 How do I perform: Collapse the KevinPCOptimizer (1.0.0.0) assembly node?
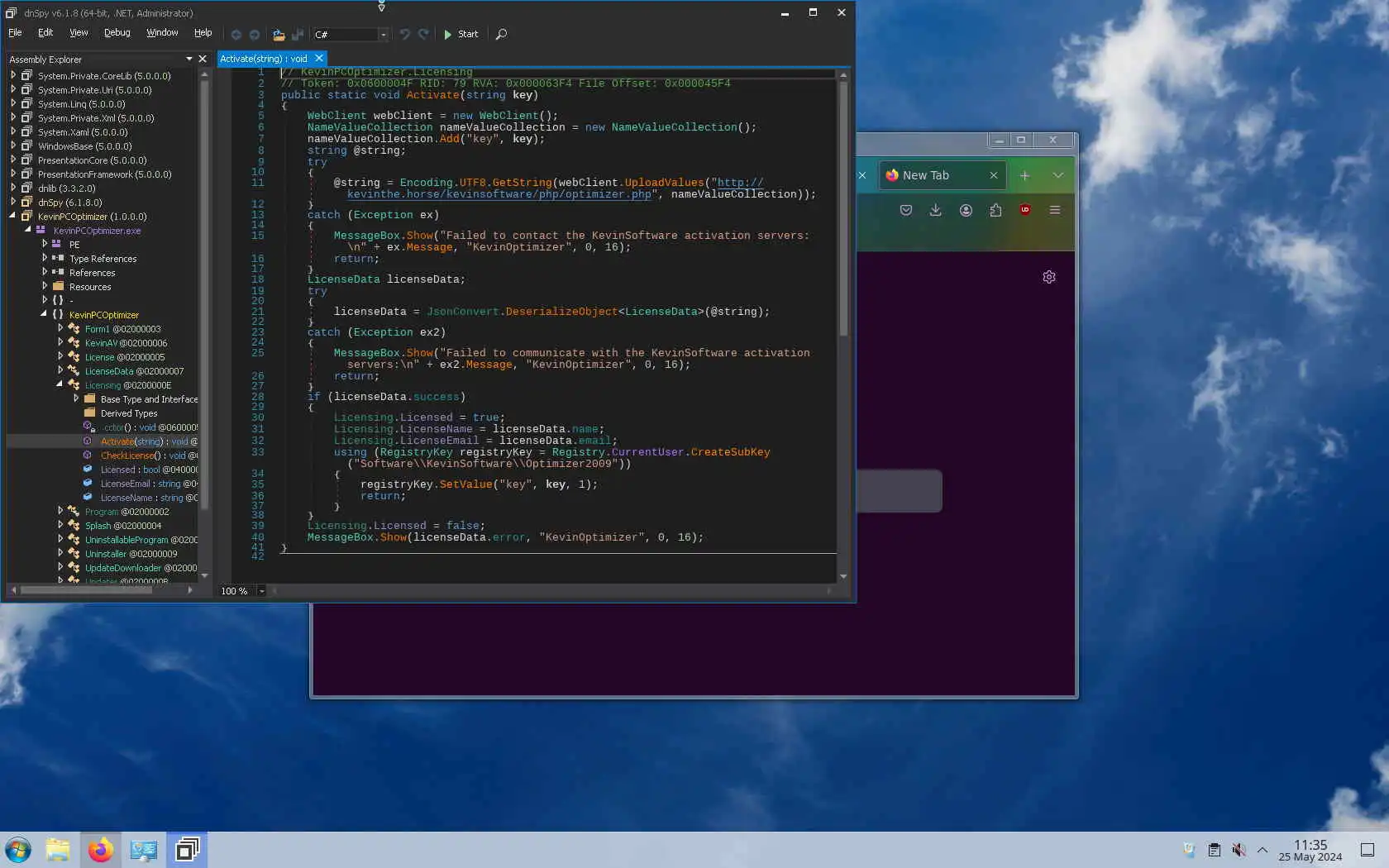(13, 217)
